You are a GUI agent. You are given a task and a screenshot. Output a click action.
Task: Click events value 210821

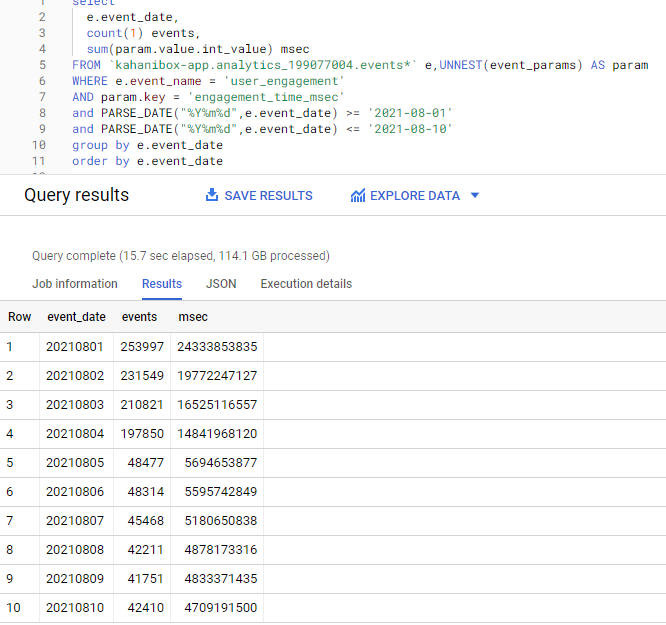pyautogui.click(x=142, y=404)
